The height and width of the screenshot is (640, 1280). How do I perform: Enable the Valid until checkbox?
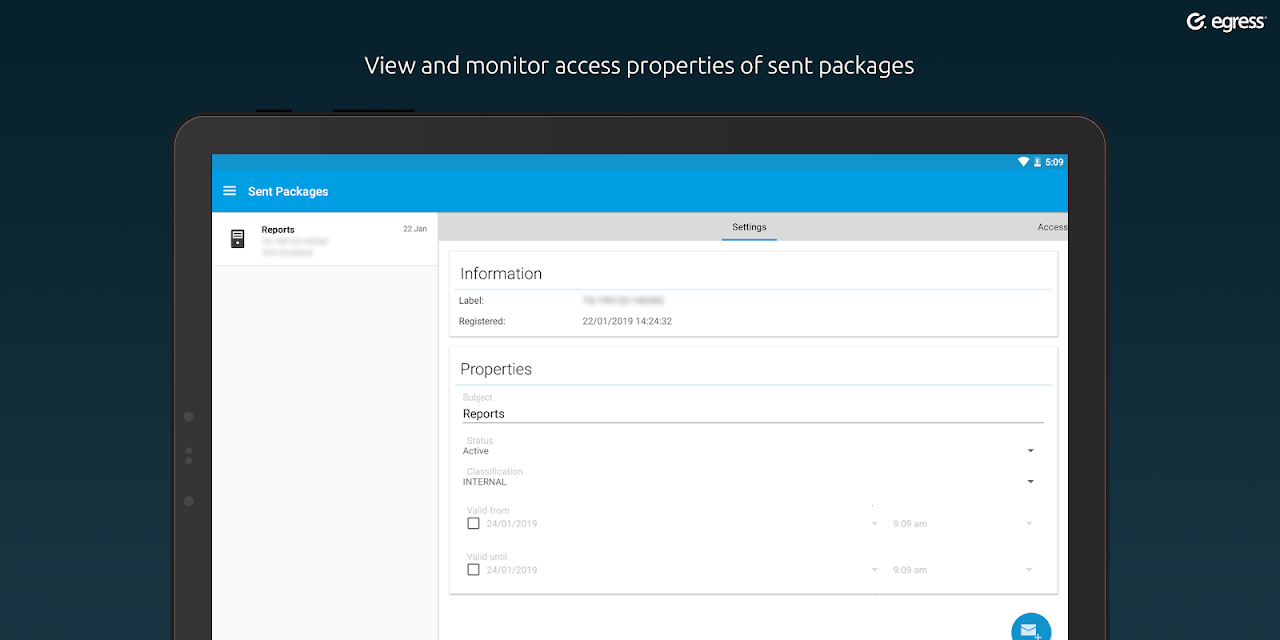coord(474,570)
